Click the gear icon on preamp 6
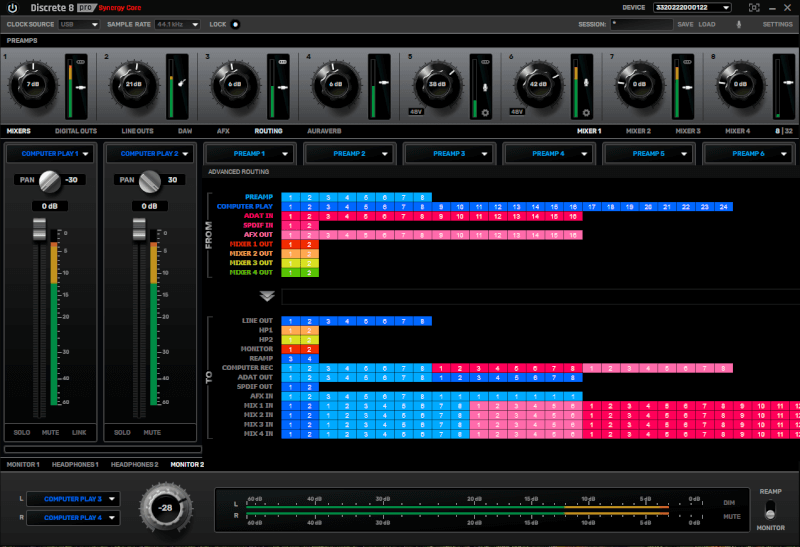Screen dimensions: 800x547 [x=586, y=112]
